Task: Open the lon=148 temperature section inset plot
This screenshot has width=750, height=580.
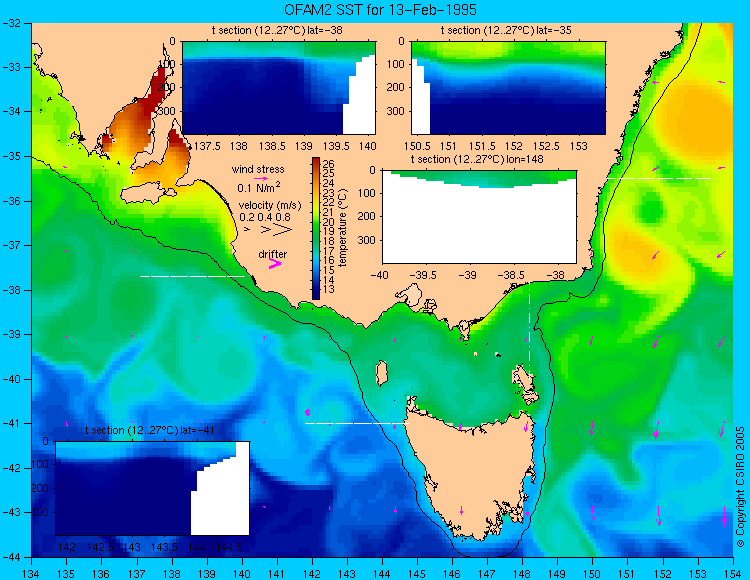Action: point(479,217)
